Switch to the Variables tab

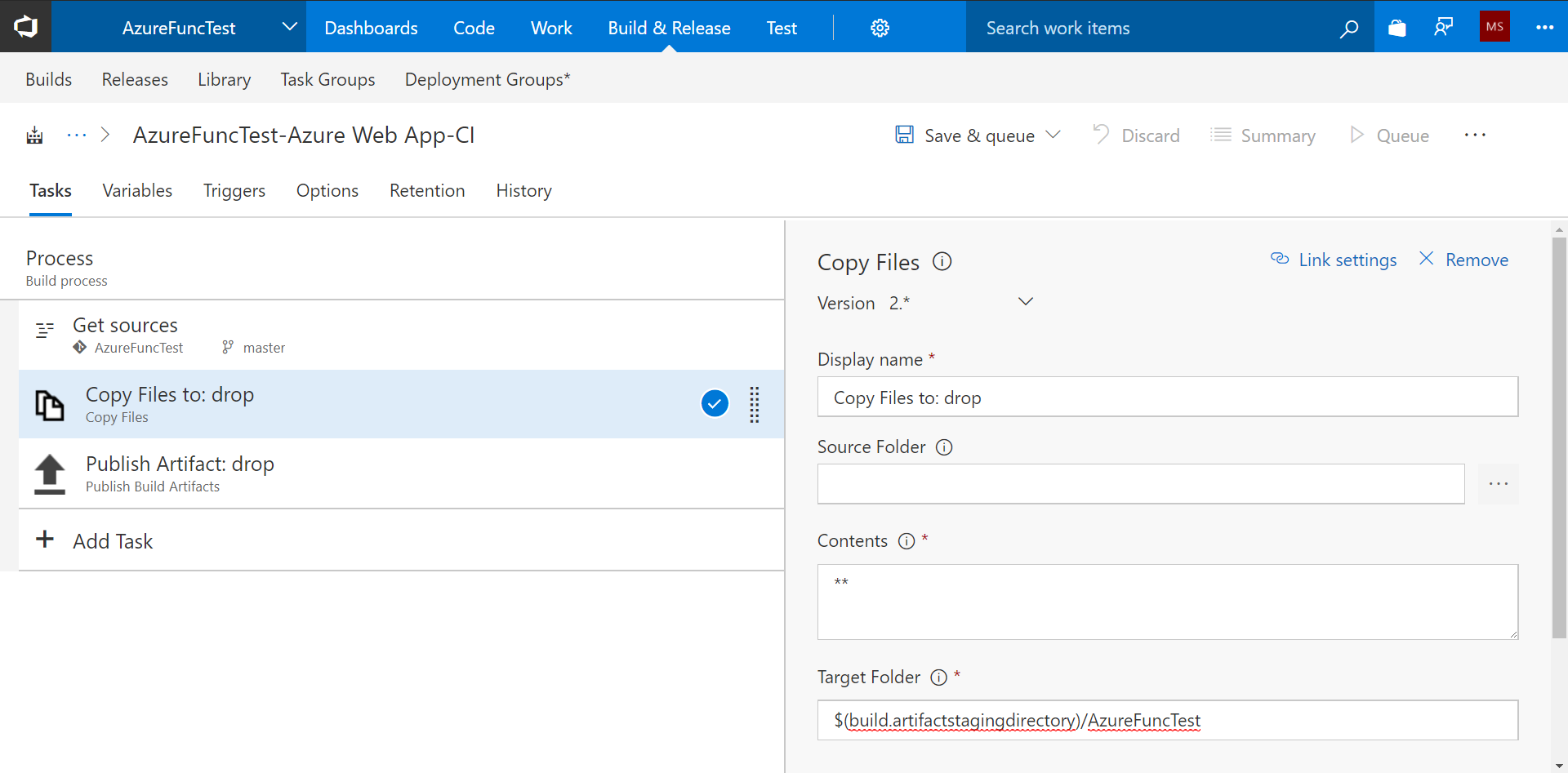[137, 190]
